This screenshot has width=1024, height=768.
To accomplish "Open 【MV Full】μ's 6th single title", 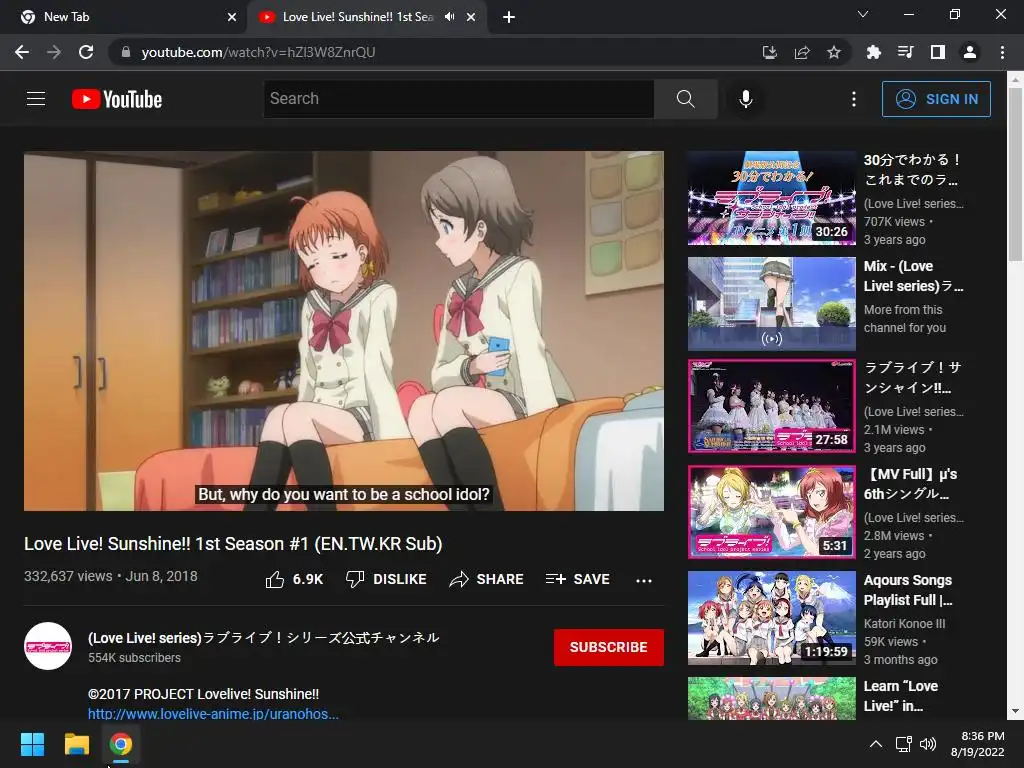I will coord(910,484).
